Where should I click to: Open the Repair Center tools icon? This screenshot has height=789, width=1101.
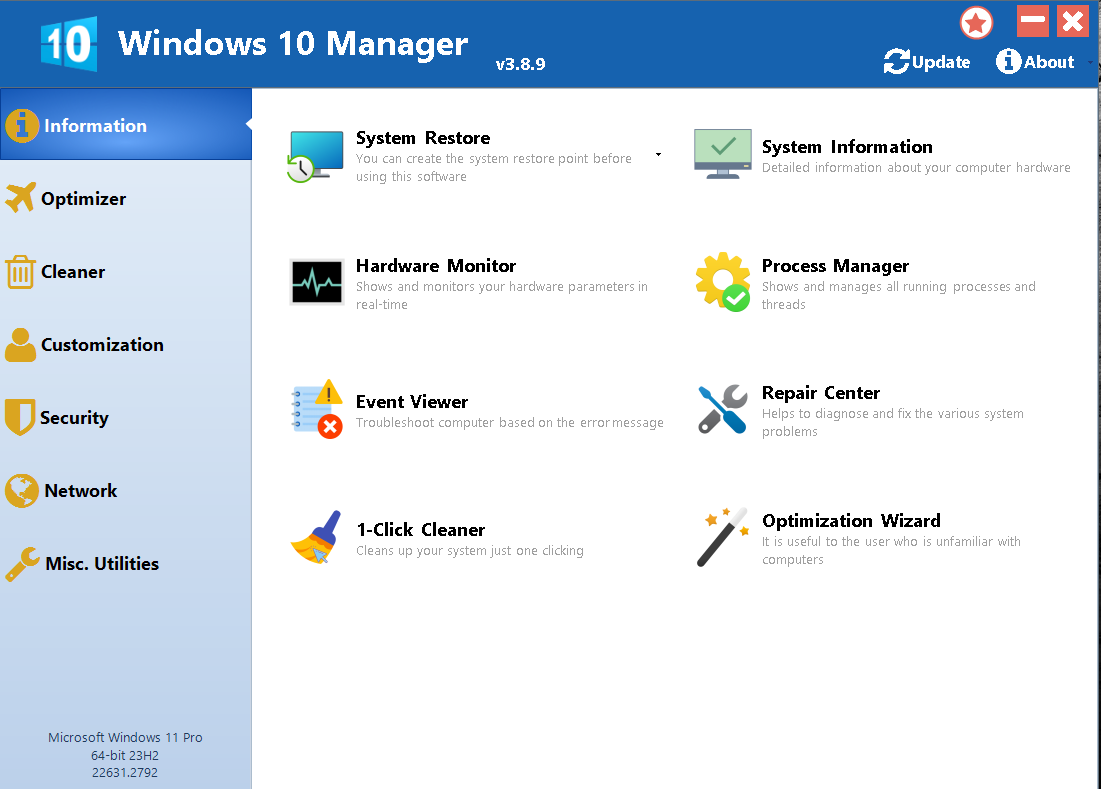[x=723, y=409]
